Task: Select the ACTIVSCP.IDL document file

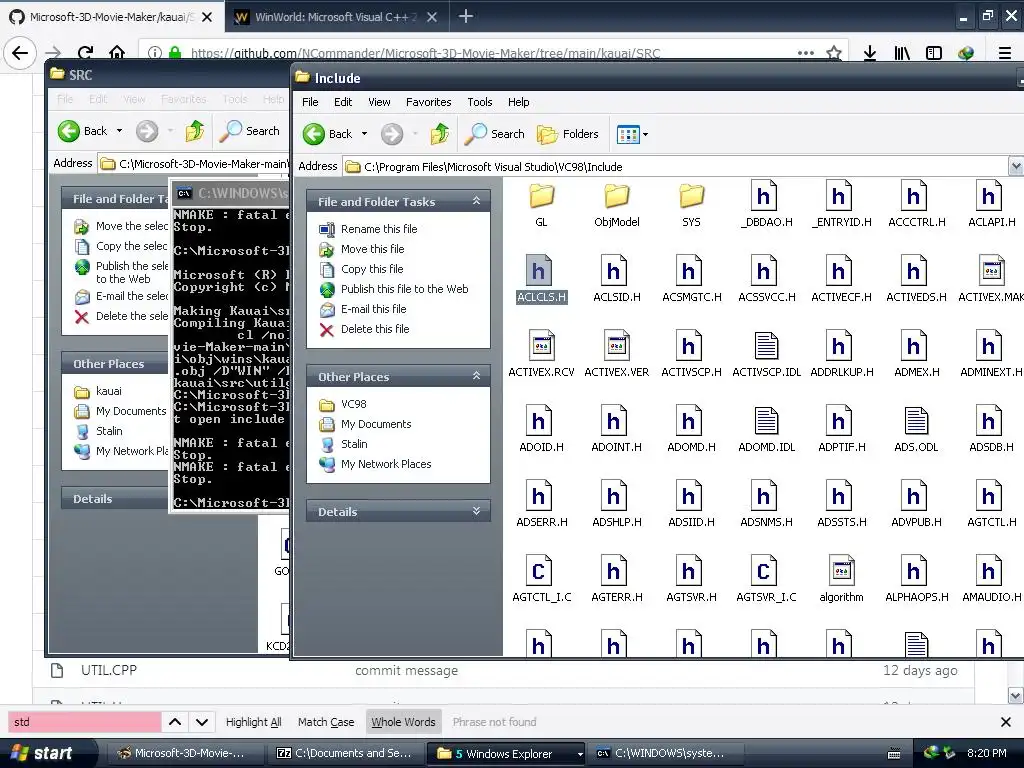Action: click(767, 354)
